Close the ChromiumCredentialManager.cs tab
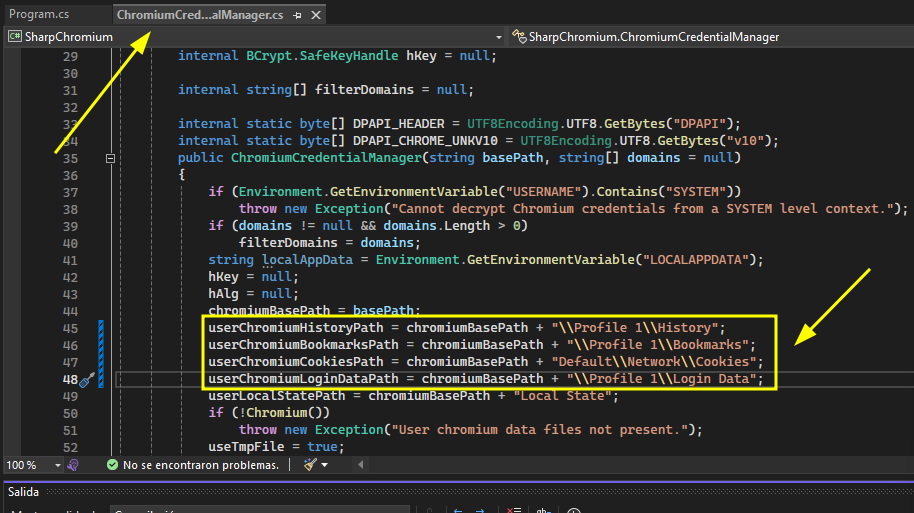 pos(316,15)
